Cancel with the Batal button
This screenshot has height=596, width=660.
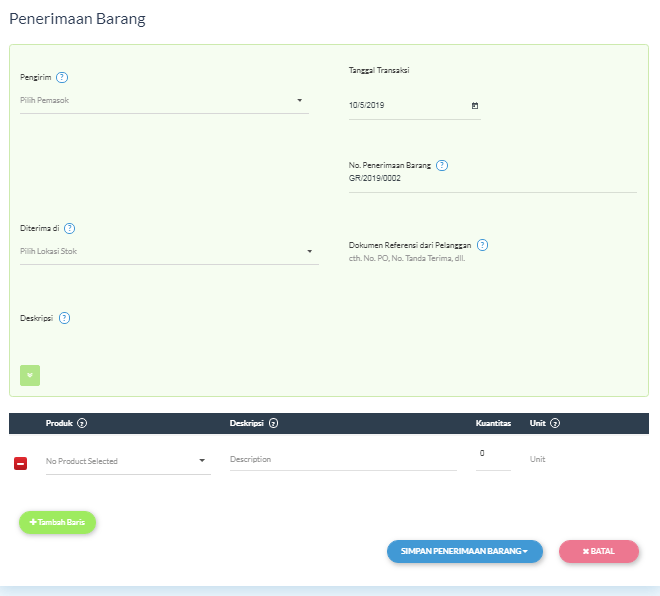click(599, 551)
